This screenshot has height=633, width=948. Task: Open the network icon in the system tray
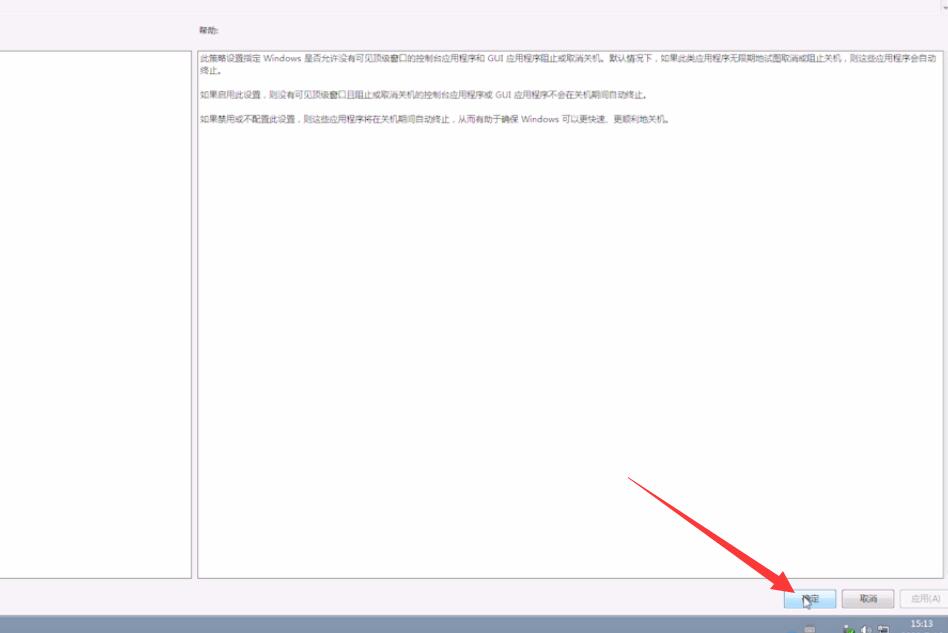883,629
